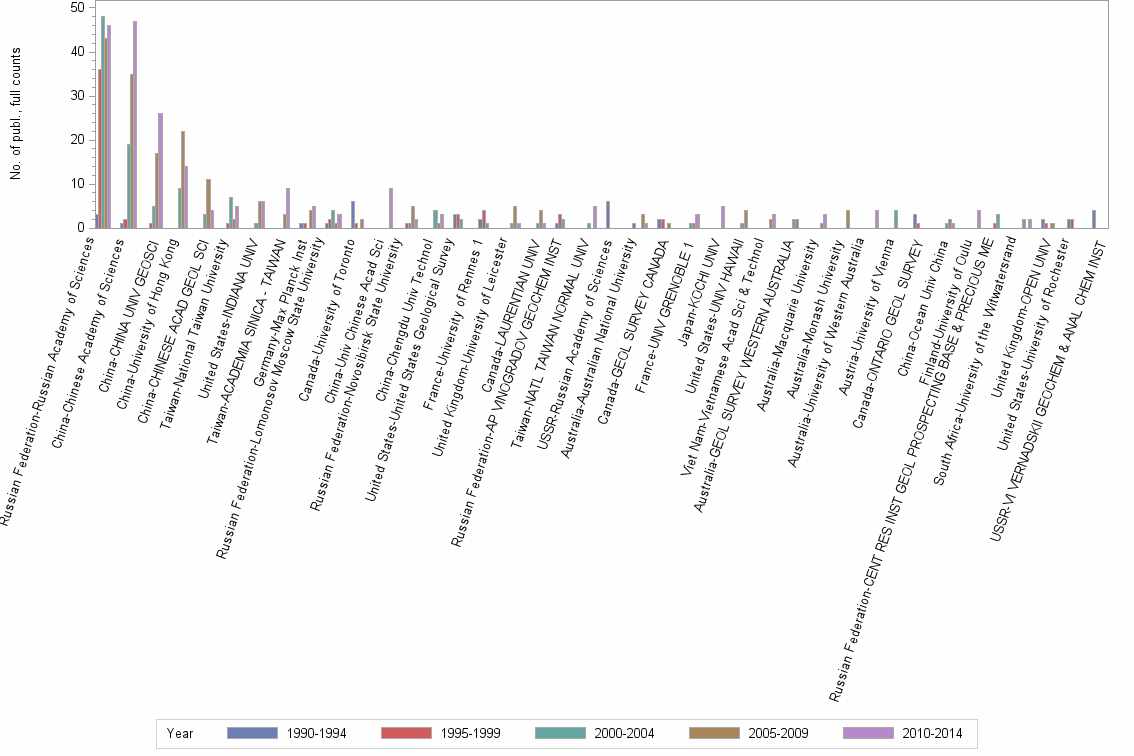Click the purple bar for Germany-Max Planck Inst
This screenshot has height=756, width=1134.
(288, 208)
